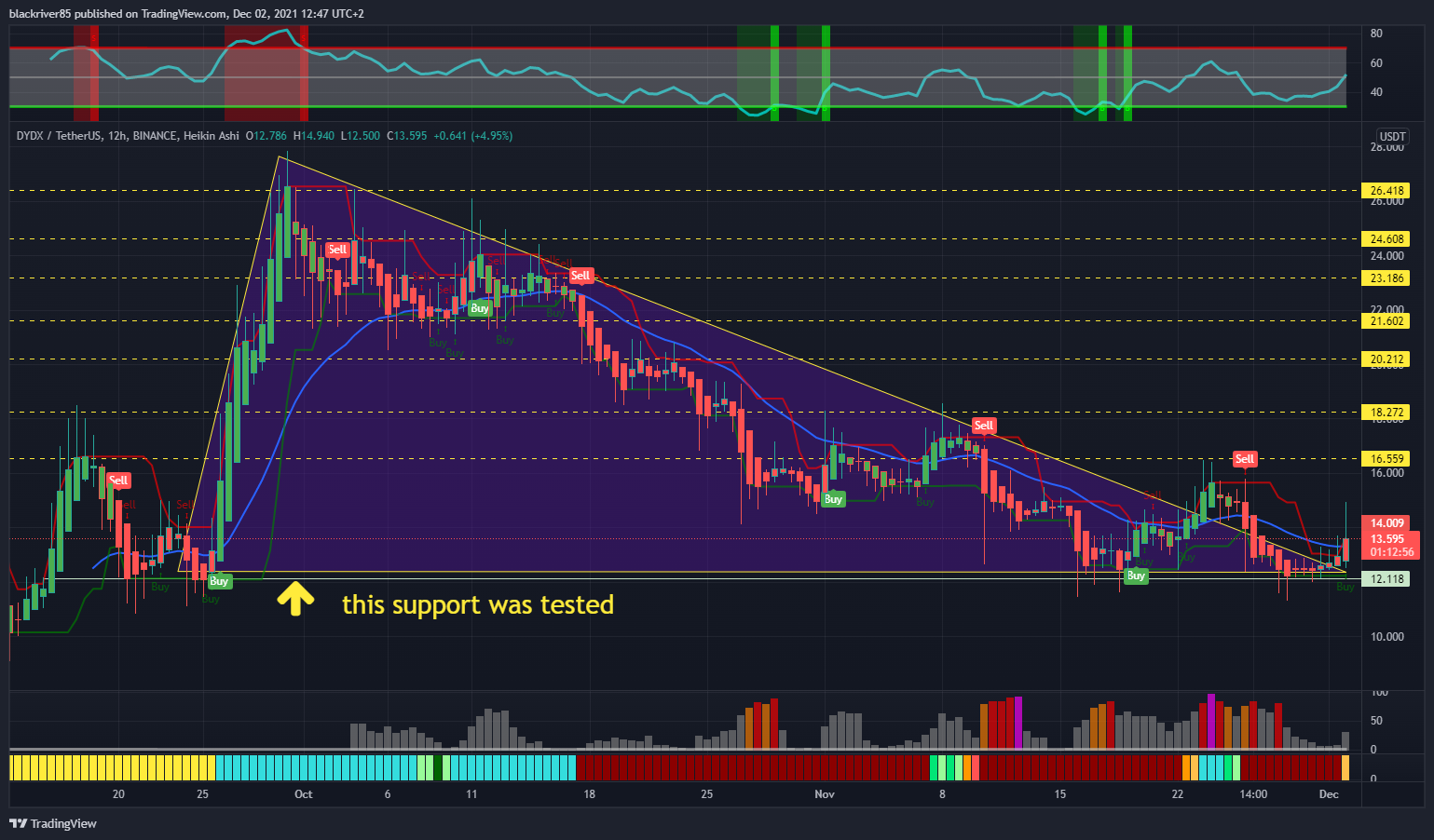The height and width of the screenshot is (840, 1434).
Task: Click the DYDX / TetherUS symbol title
Action: pos(60,136)
